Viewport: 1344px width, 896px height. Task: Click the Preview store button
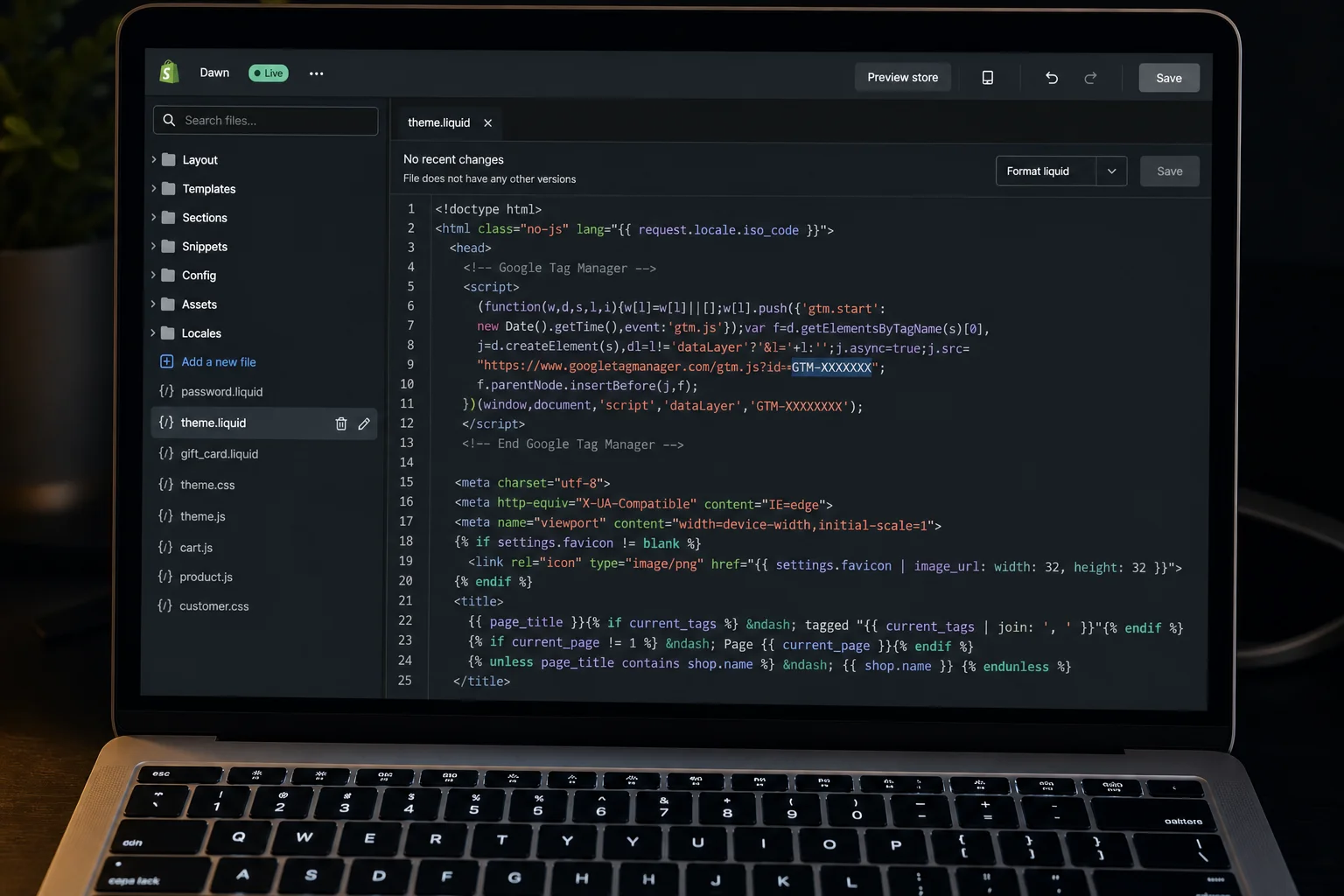(x=902, y=77)
